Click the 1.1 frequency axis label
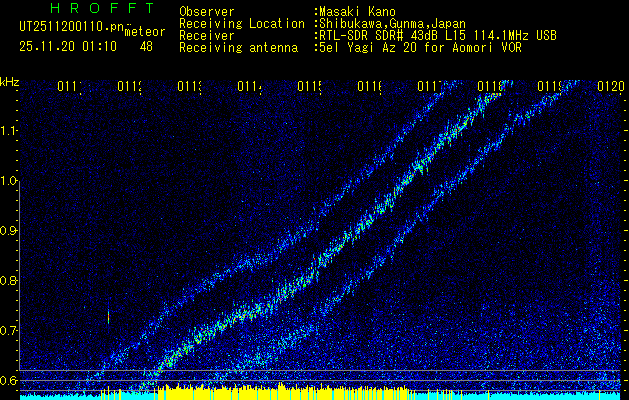 [8, 130]
